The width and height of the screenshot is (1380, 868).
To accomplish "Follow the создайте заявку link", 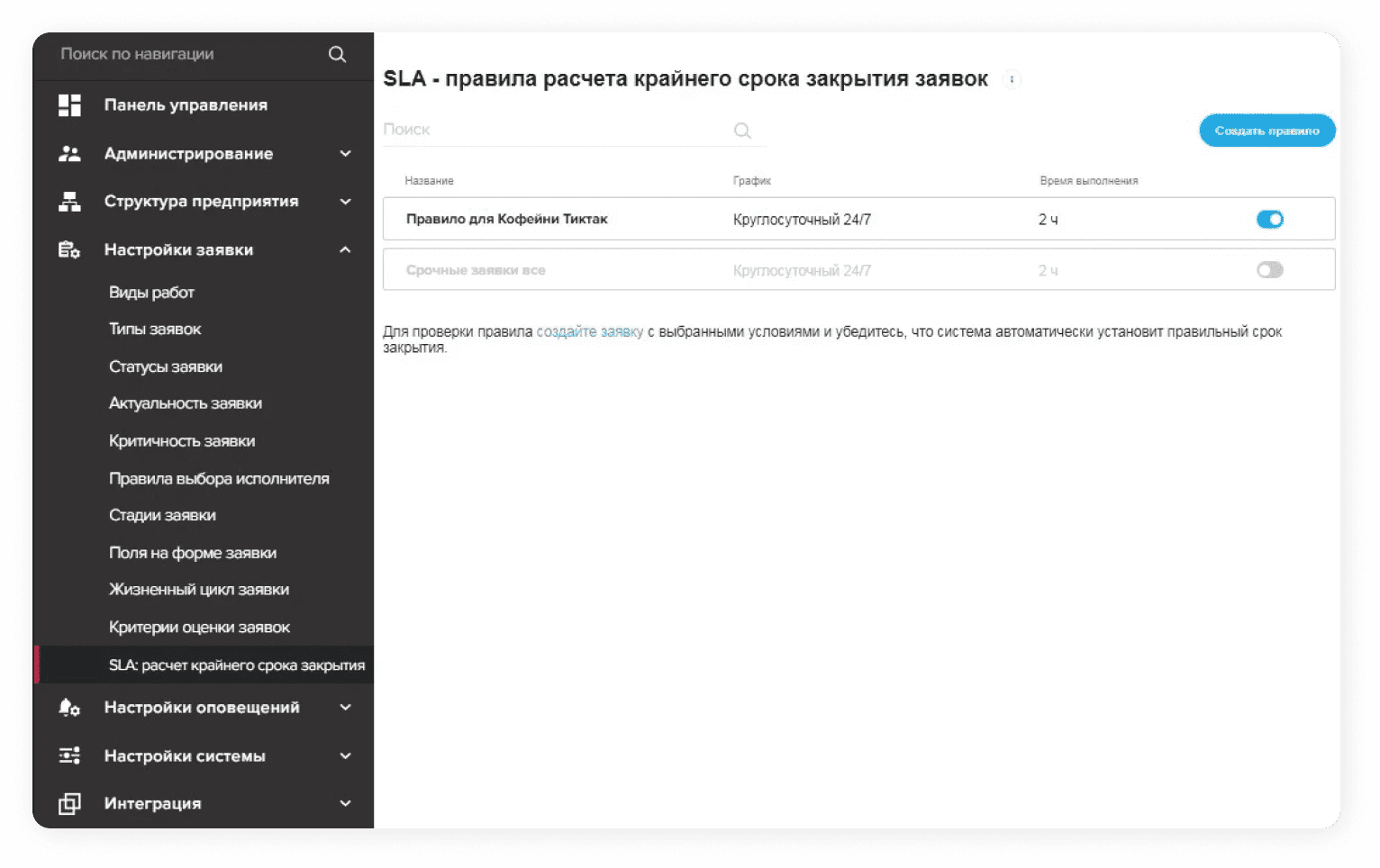I will tap(590, 332).
